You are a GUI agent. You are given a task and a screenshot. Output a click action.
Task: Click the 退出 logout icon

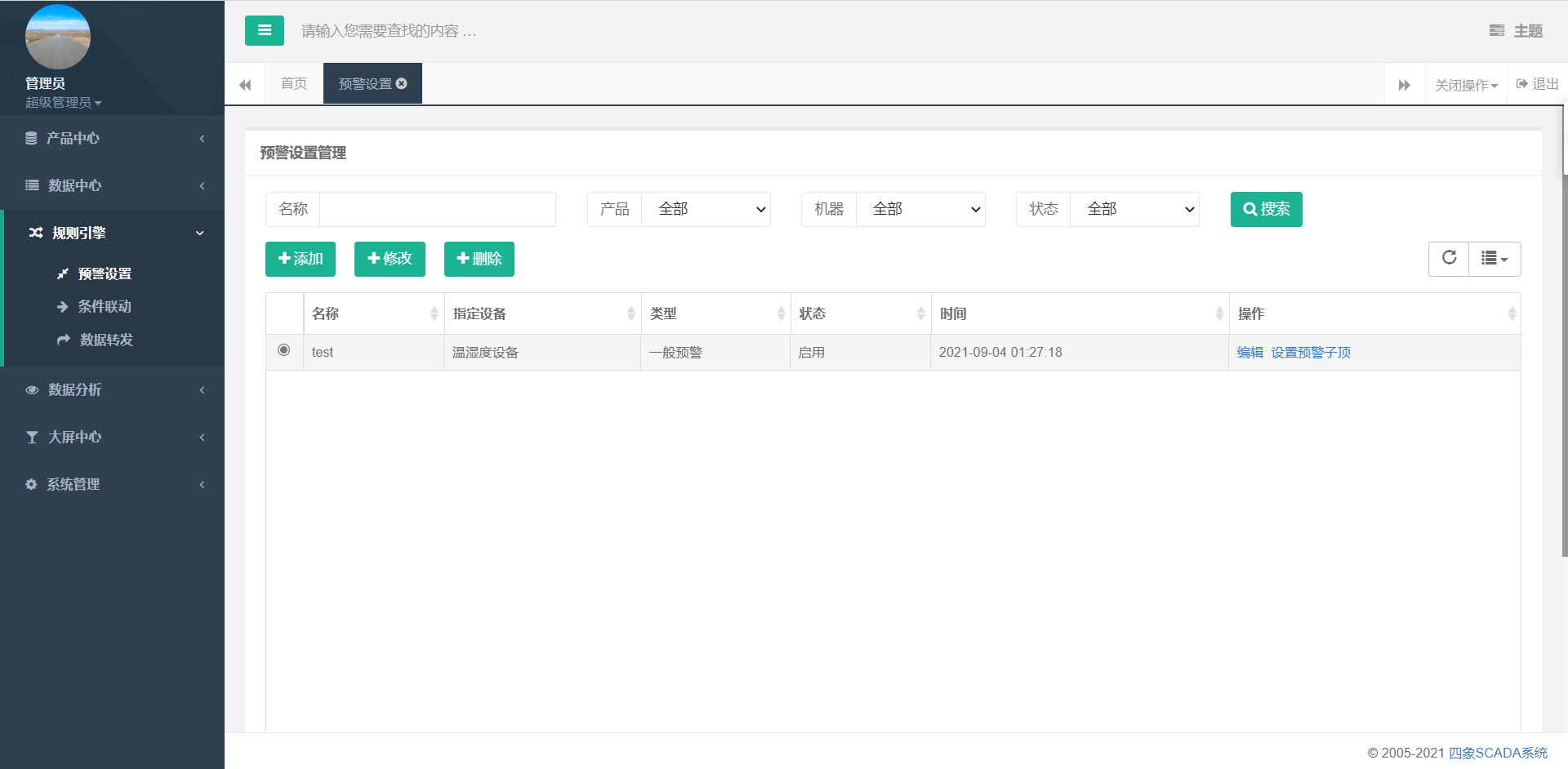(1522, 84)
